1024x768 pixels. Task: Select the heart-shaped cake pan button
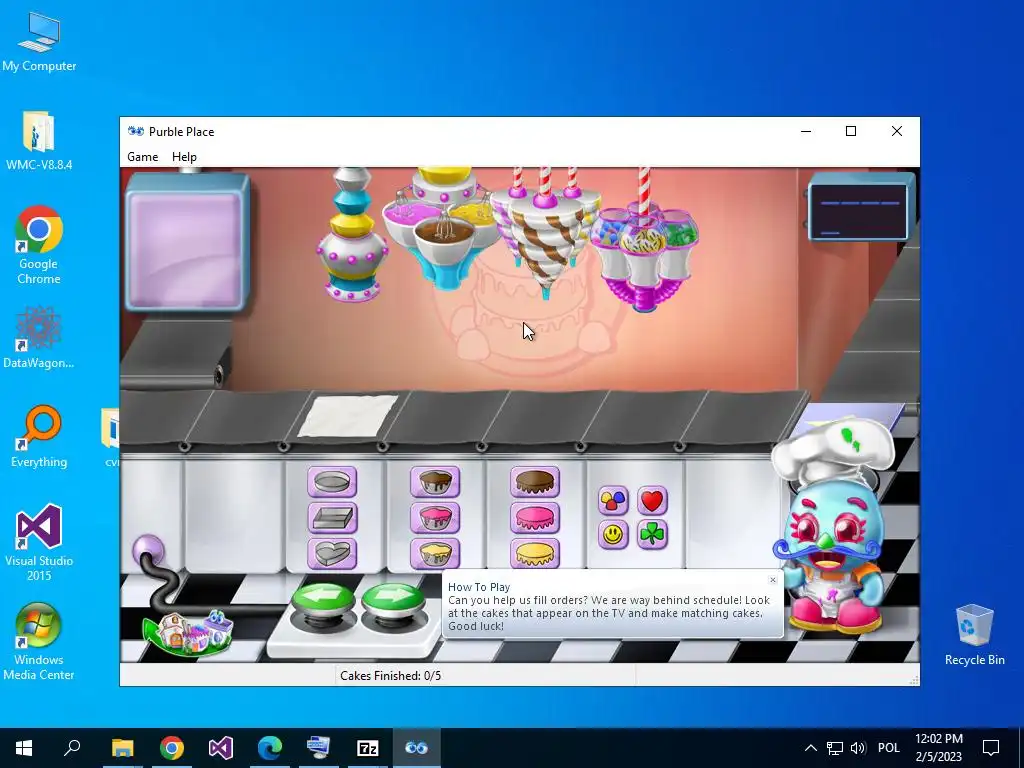click(x=332, y=554)
